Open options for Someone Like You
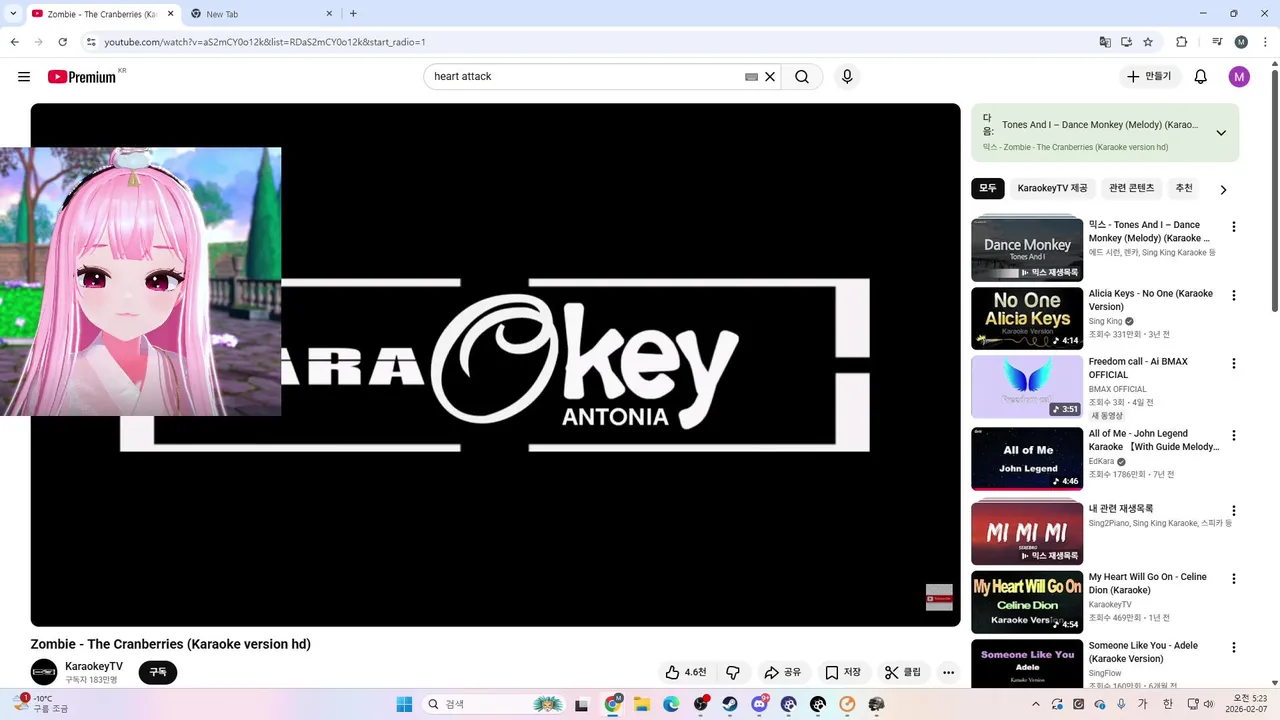The height and width of the screenshot is (720, 1280). (1233, 647)
